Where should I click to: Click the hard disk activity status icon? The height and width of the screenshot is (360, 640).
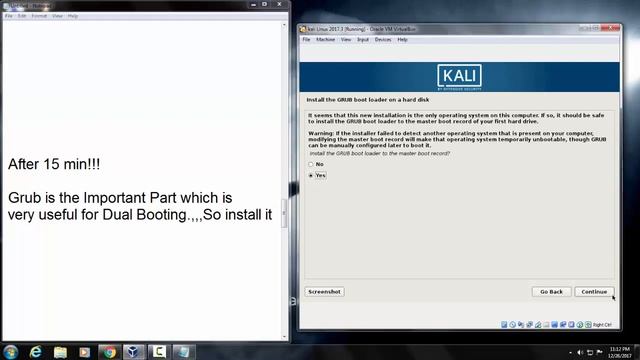pyautogui.click(x=504, y=324)
